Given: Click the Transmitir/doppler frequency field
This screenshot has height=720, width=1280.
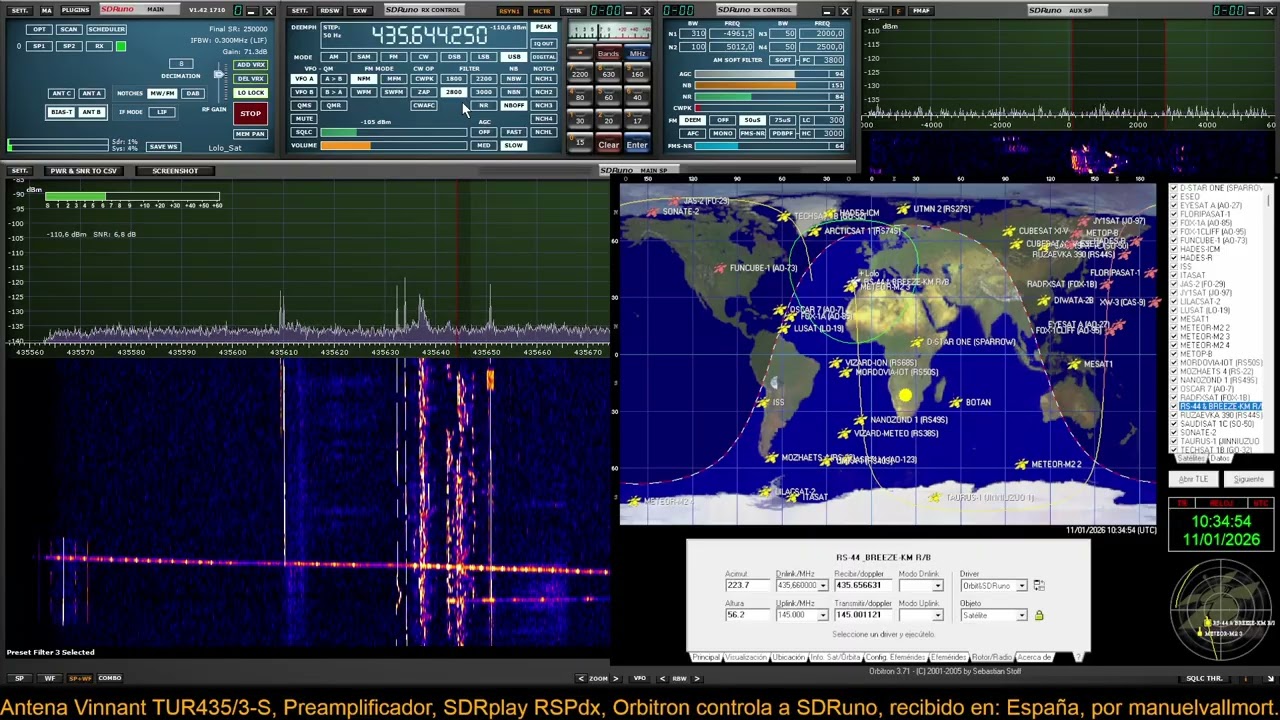Looking at the screenshot, I should click(862, 615).
